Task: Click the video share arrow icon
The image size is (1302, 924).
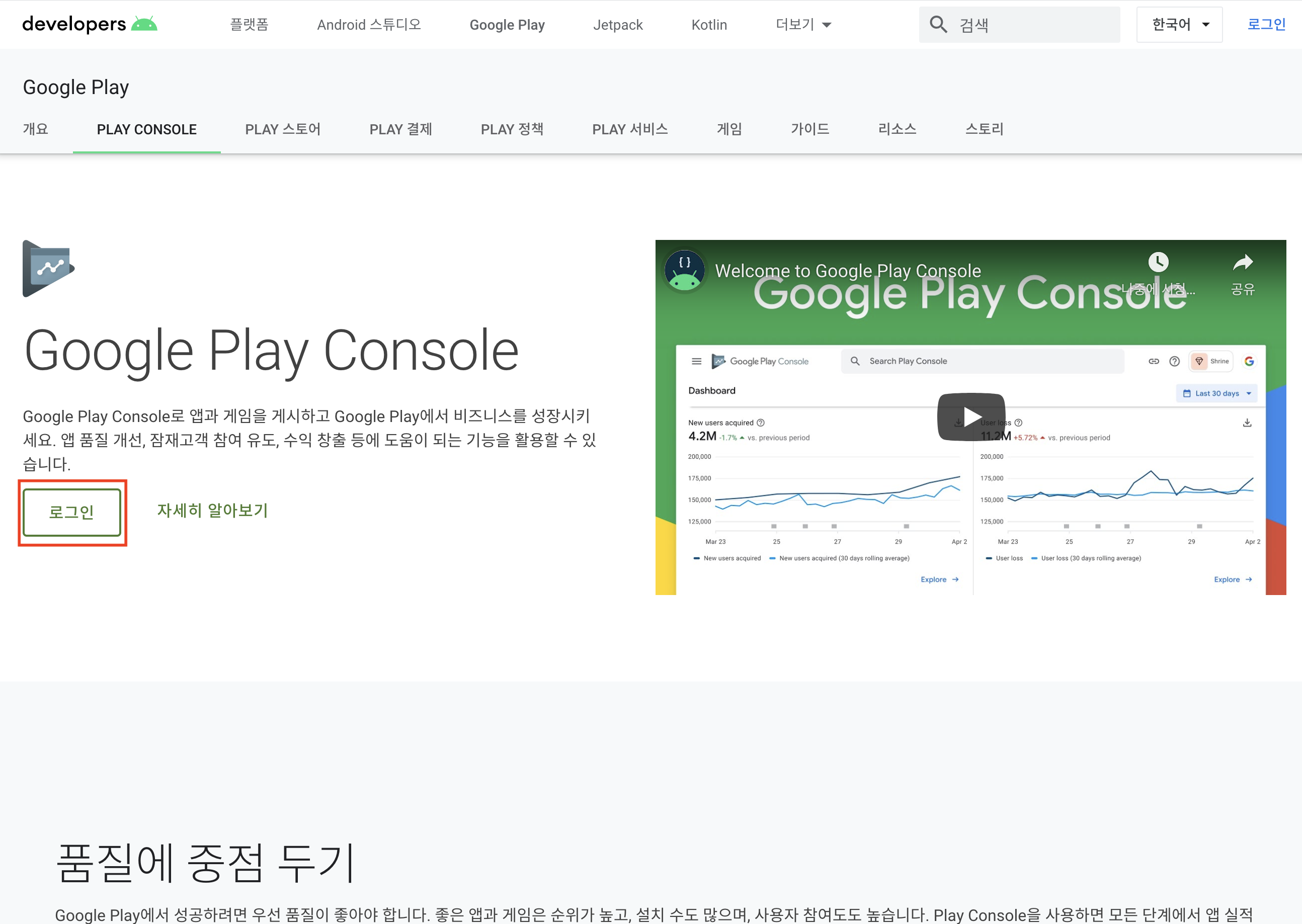Action: pos(1243,263)
